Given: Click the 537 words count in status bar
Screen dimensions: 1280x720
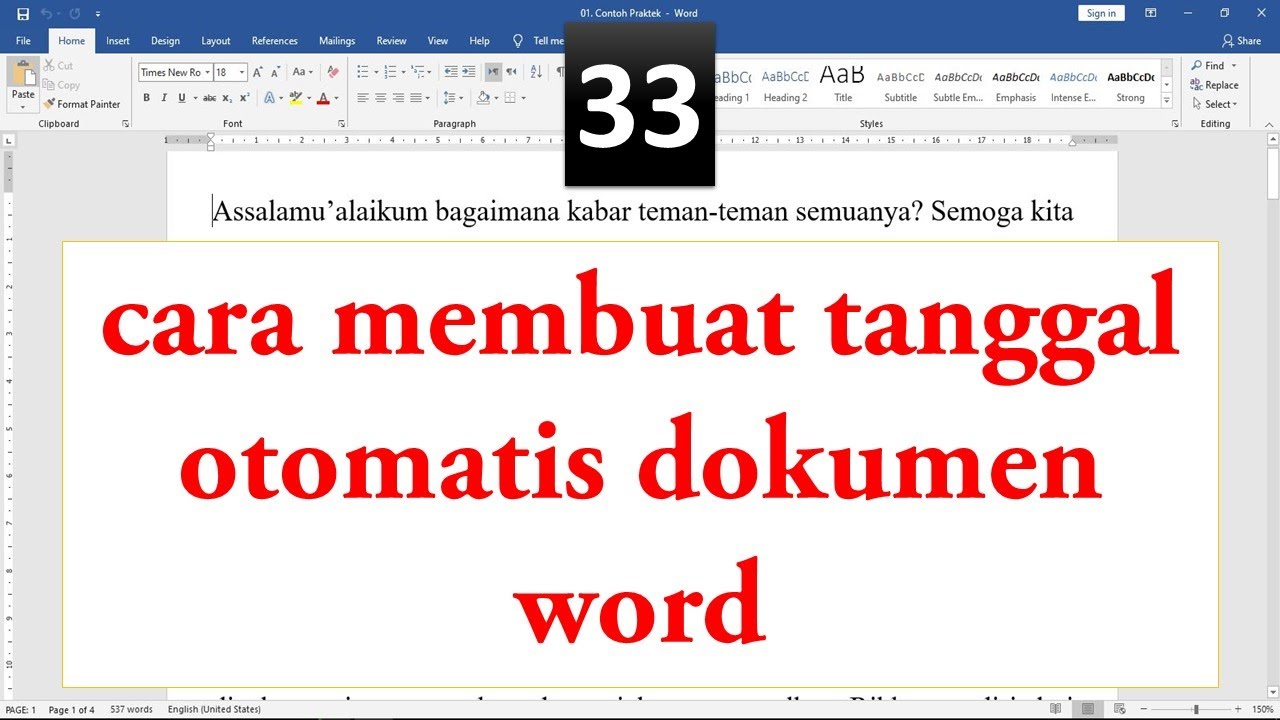Looking at the screenshot, I should [x=131, y=710].
